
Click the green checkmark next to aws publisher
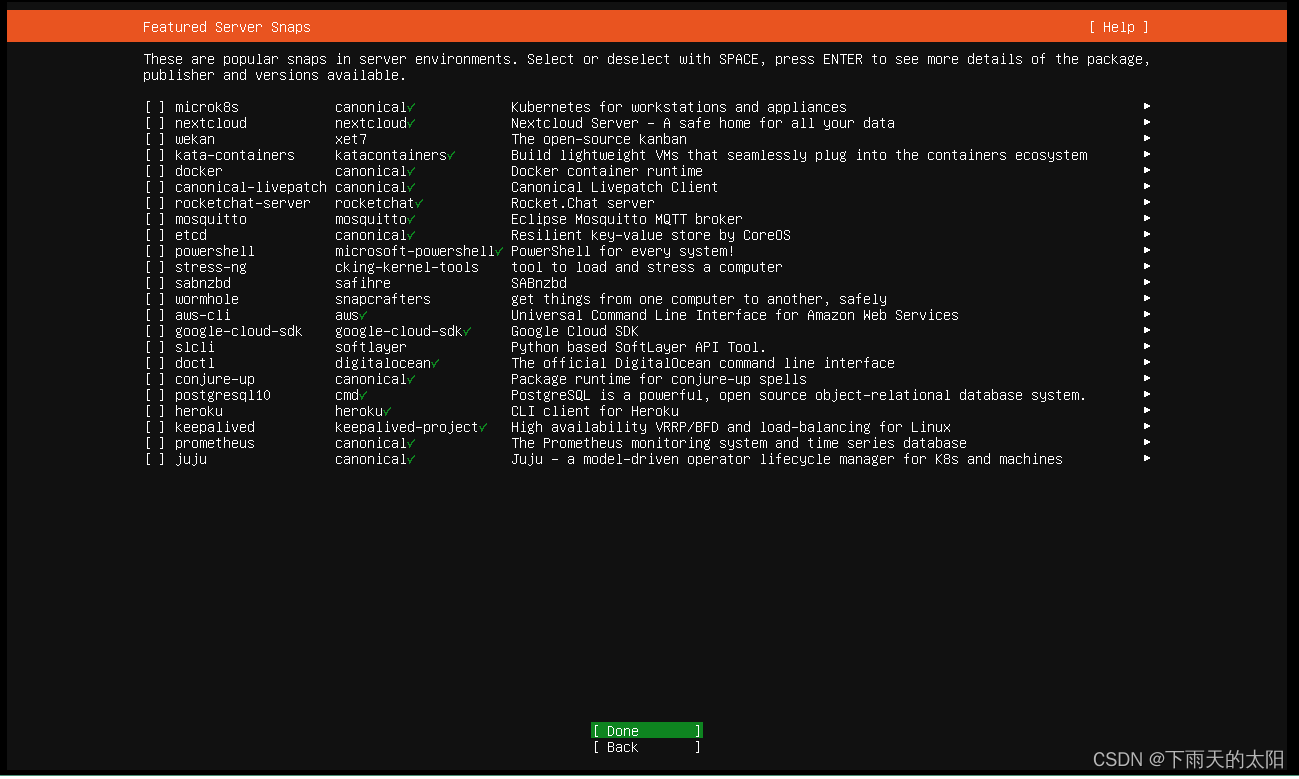pos(365,315)
